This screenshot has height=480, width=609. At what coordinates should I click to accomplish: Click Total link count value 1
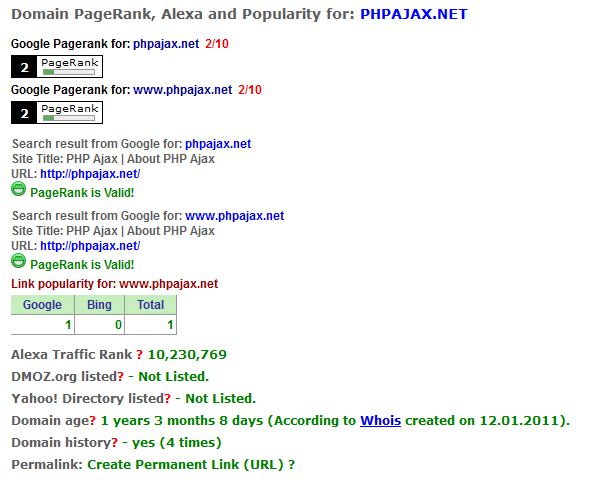pos(170,325)
